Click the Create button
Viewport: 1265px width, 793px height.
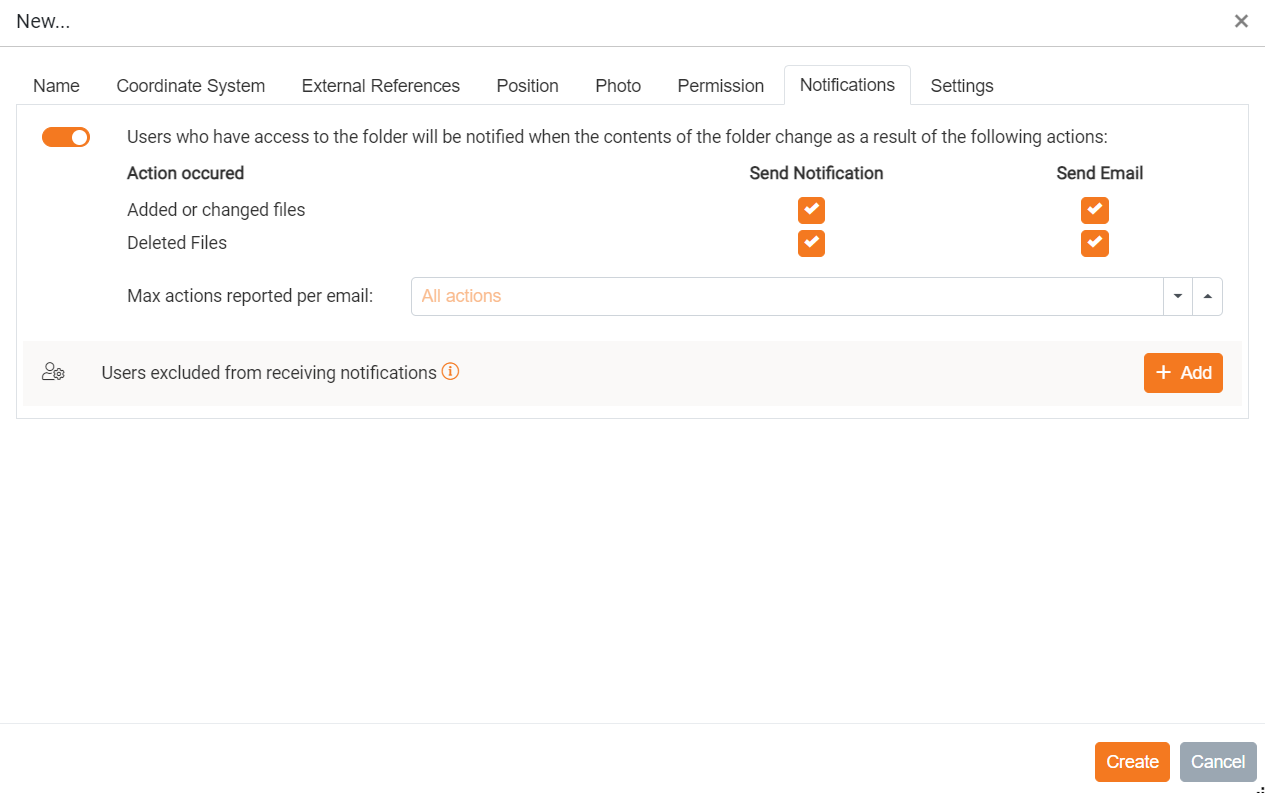click(1132, 762)
